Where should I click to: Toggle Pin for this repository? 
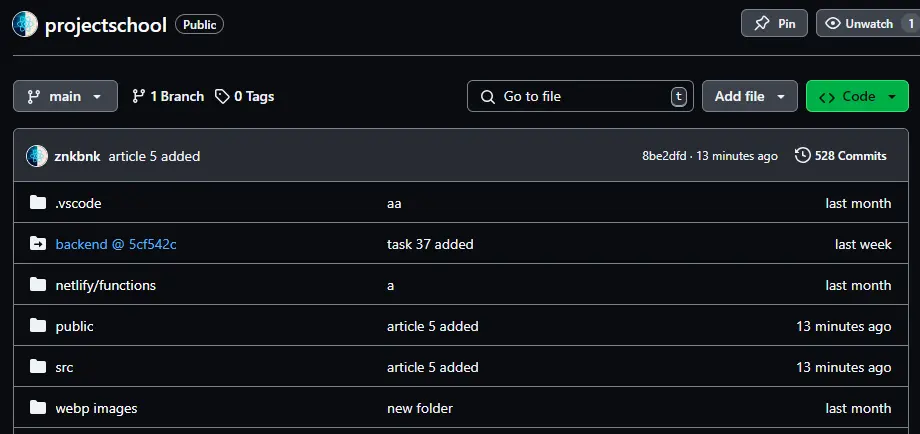[x=774, y=24]
